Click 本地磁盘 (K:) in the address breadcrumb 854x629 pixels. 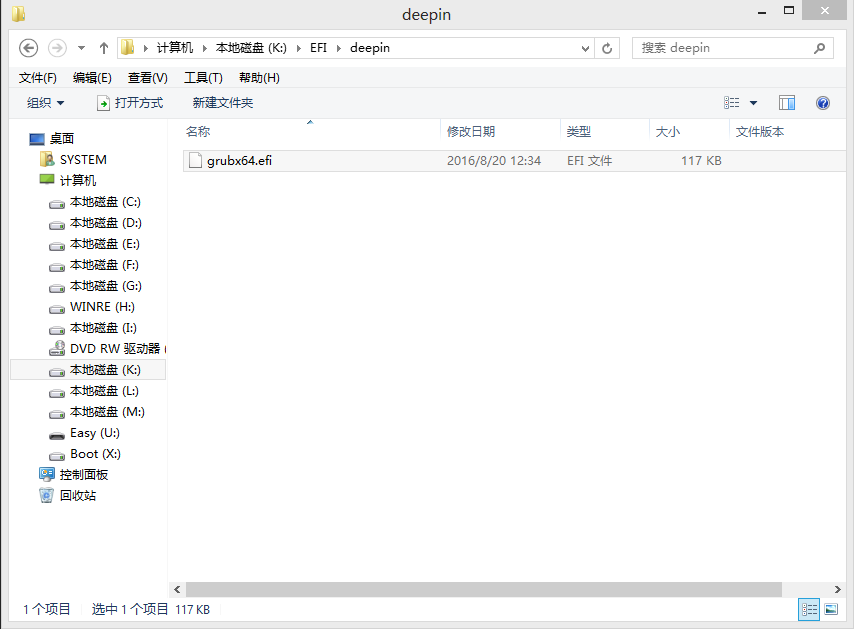coord(251,48)
